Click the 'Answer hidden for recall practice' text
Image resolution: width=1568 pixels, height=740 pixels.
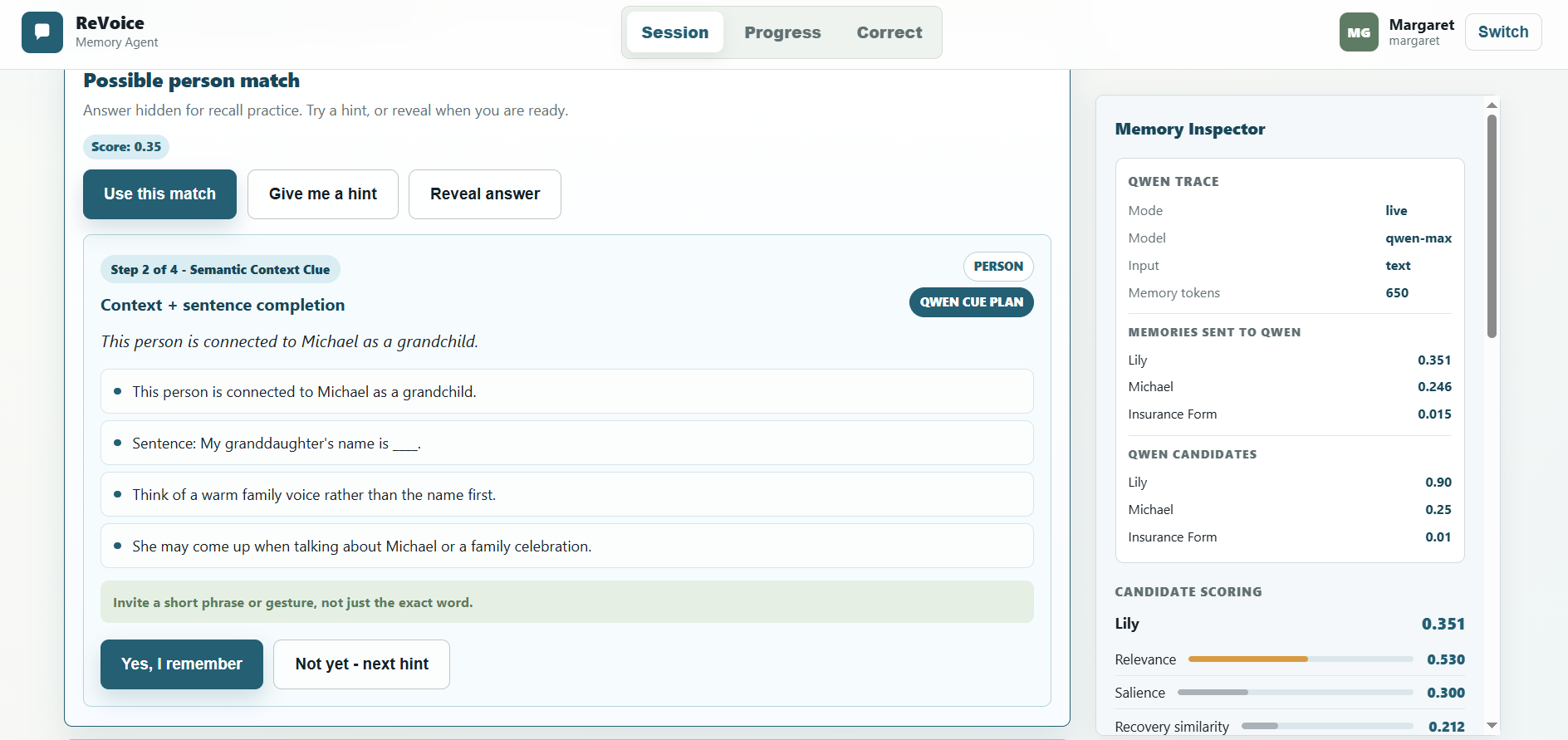coord(326,110)
